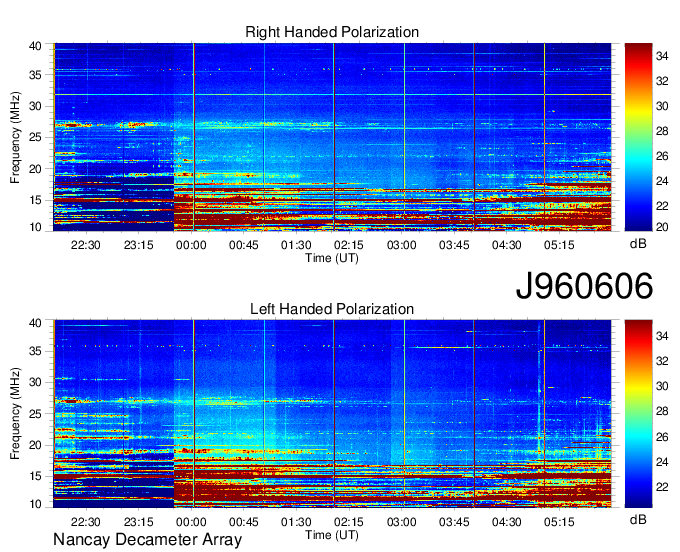Screen dimensions: 680x552
Task: Click the 03:45 time tick on the right-handed plot
Action: point(454,245)
